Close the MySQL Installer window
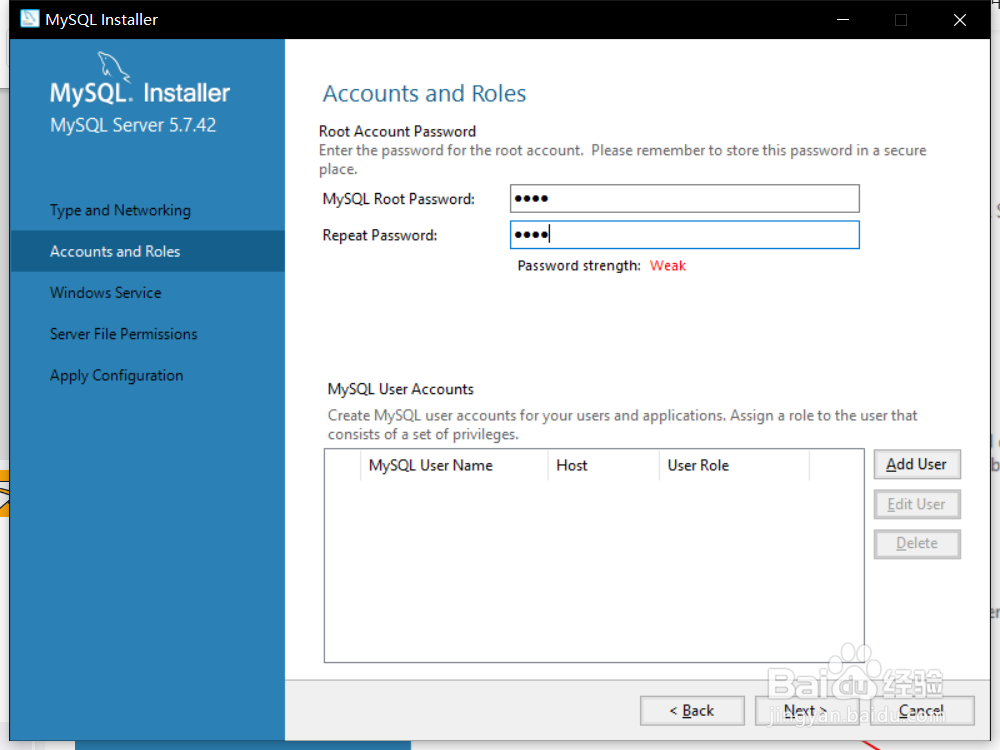This screenshot has width=1000, height=750. (960, 20)
